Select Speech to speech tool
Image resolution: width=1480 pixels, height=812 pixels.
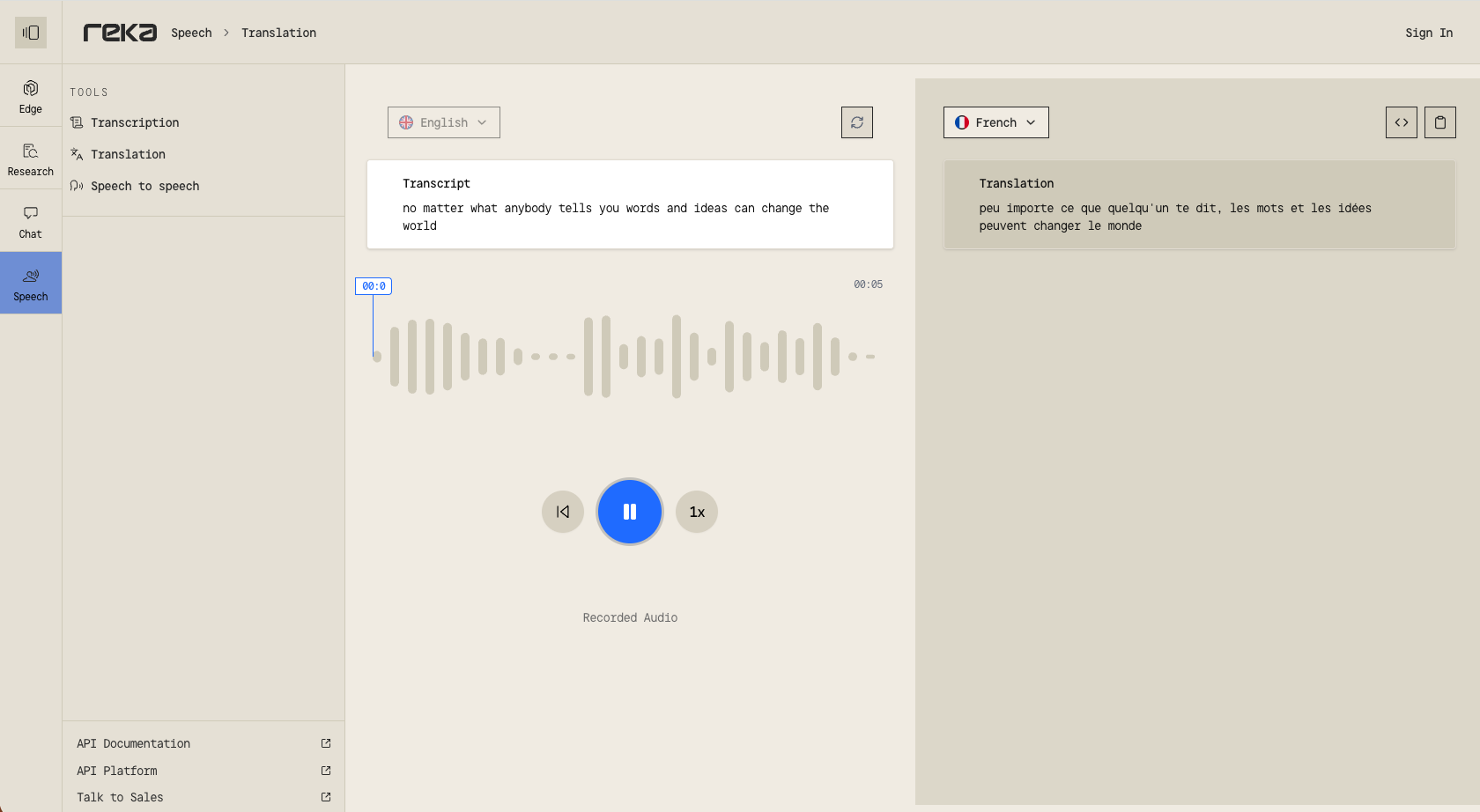pos(144,186)
